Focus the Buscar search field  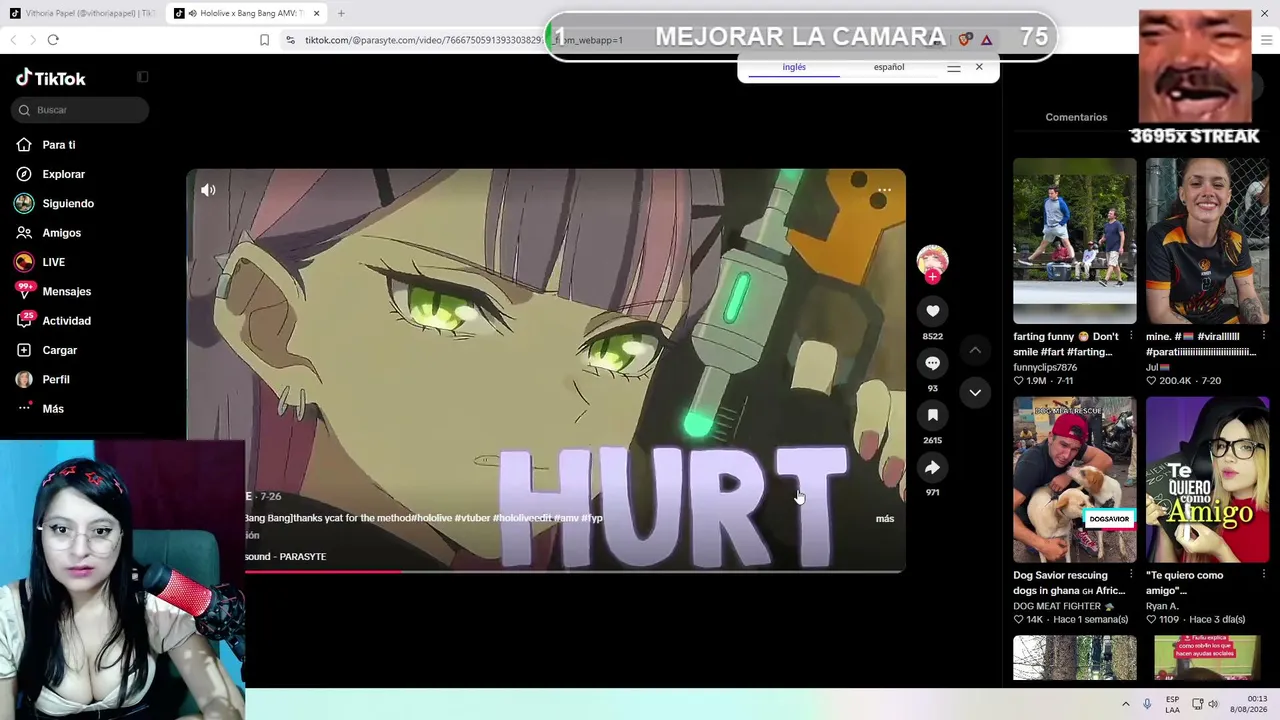tap(81, 110)
